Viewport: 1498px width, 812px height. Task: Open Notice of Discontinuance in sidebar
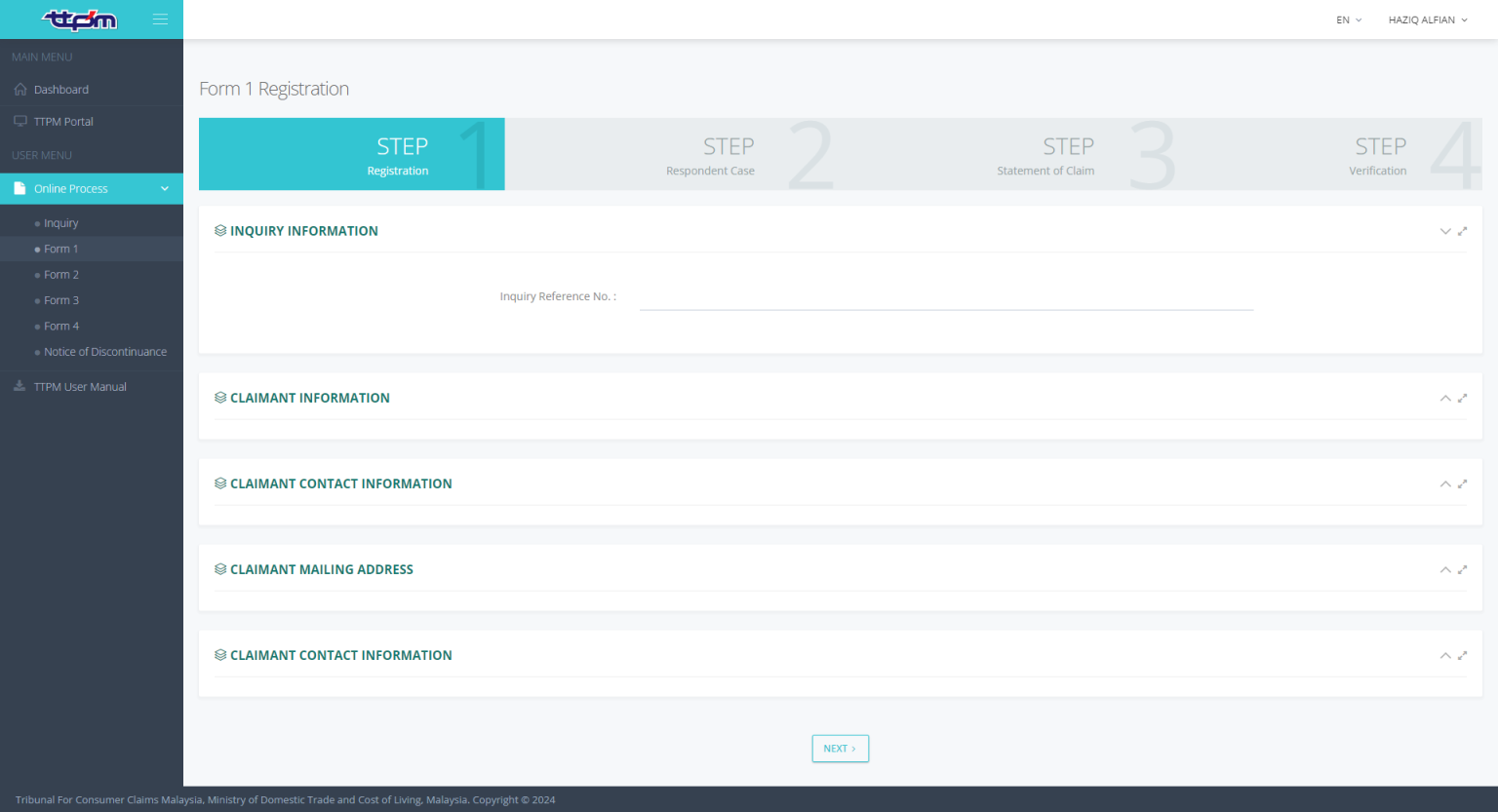point(105,352)
